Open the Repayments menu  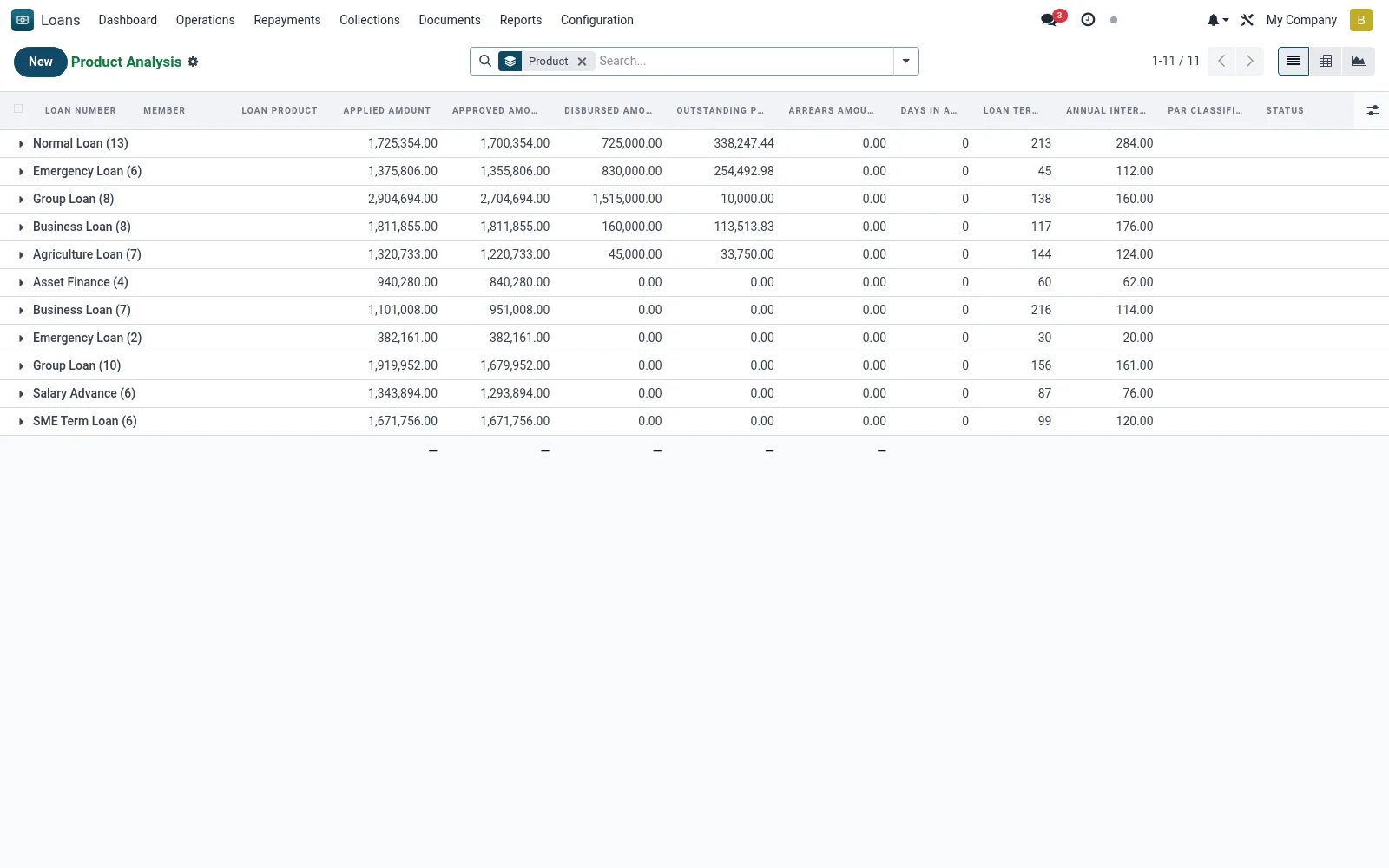[287, 20]
